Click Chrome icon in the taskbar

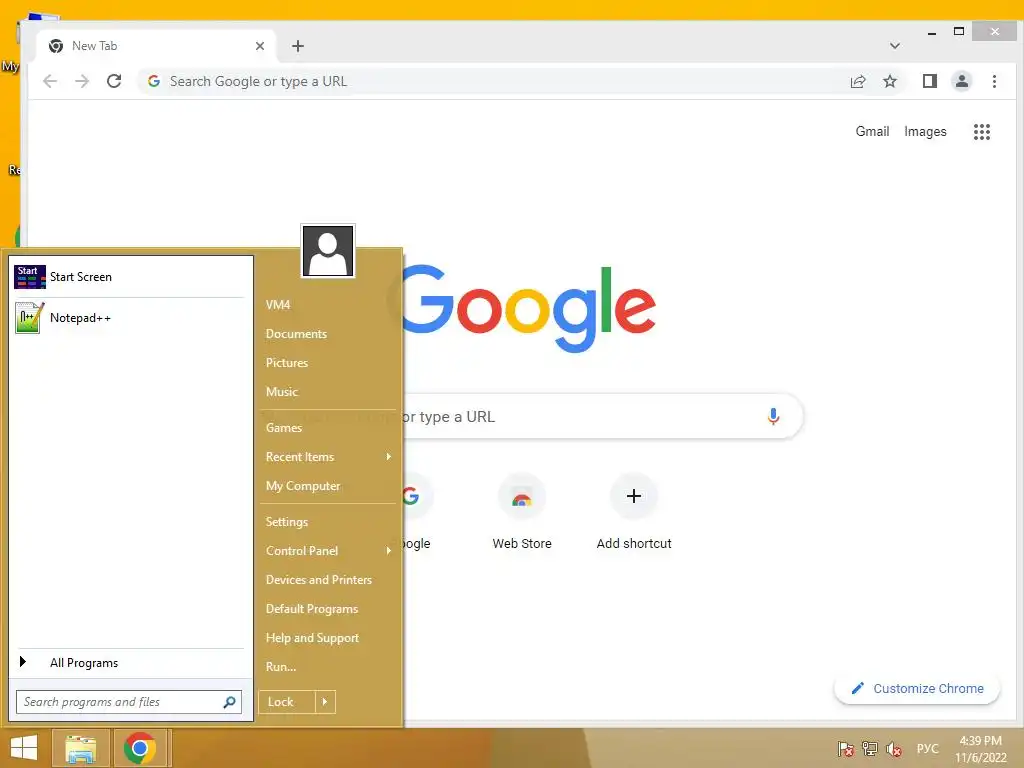[140, 748]
